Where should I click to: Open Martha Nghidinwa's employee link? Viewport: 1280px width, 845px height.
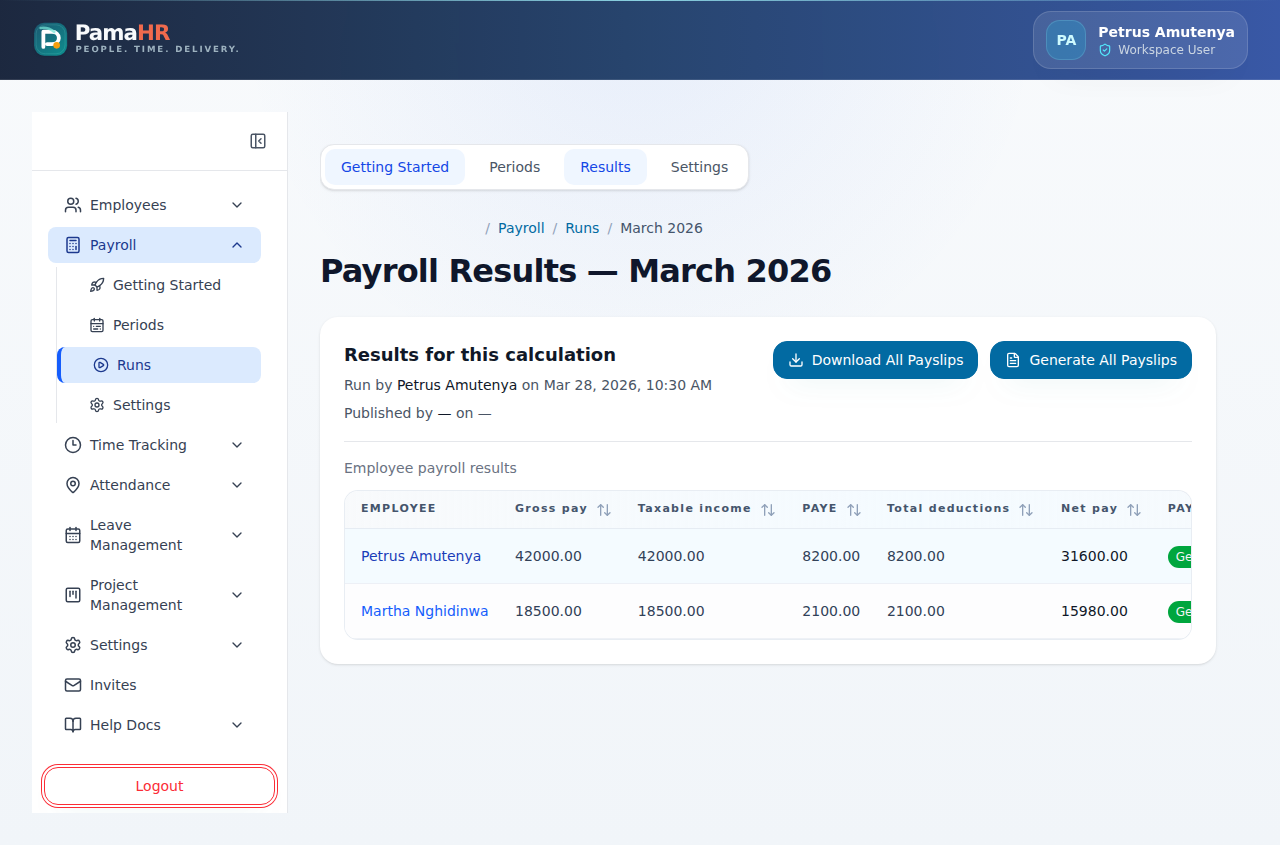click(425, 611)
